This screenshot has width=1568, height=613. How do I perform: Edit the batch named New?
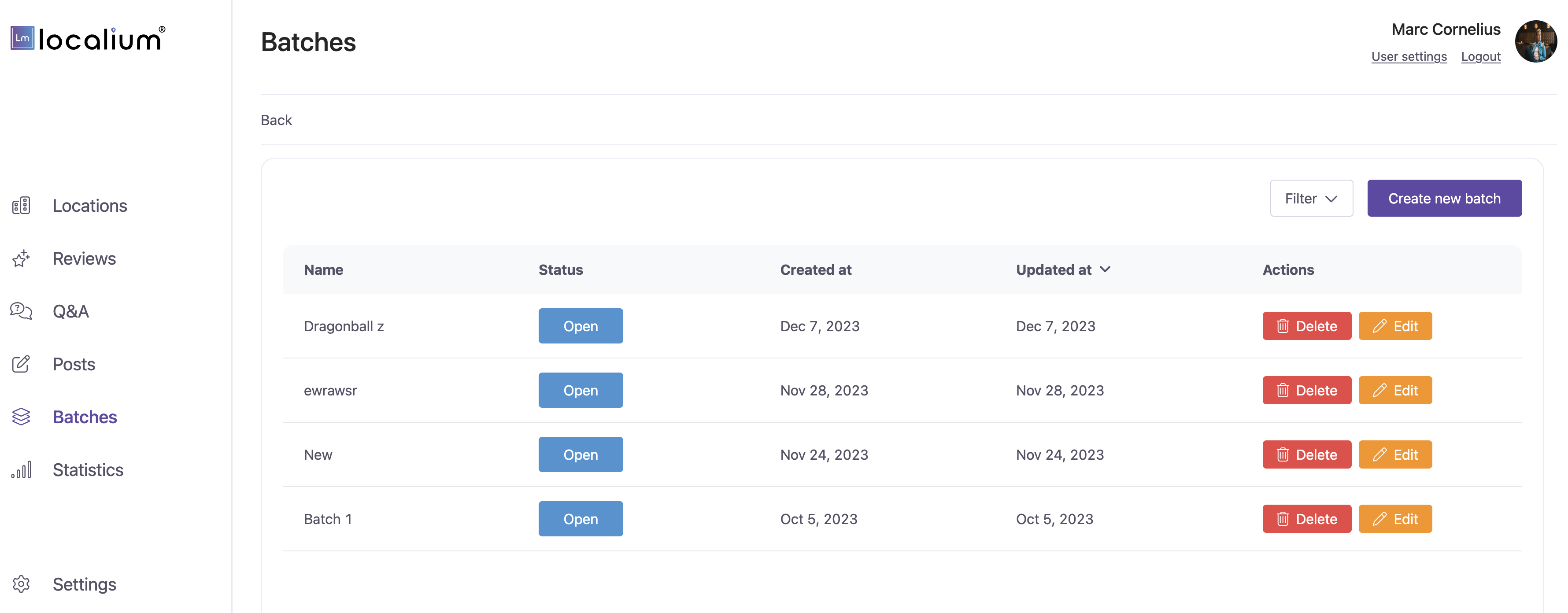[x=1394, y=455]
